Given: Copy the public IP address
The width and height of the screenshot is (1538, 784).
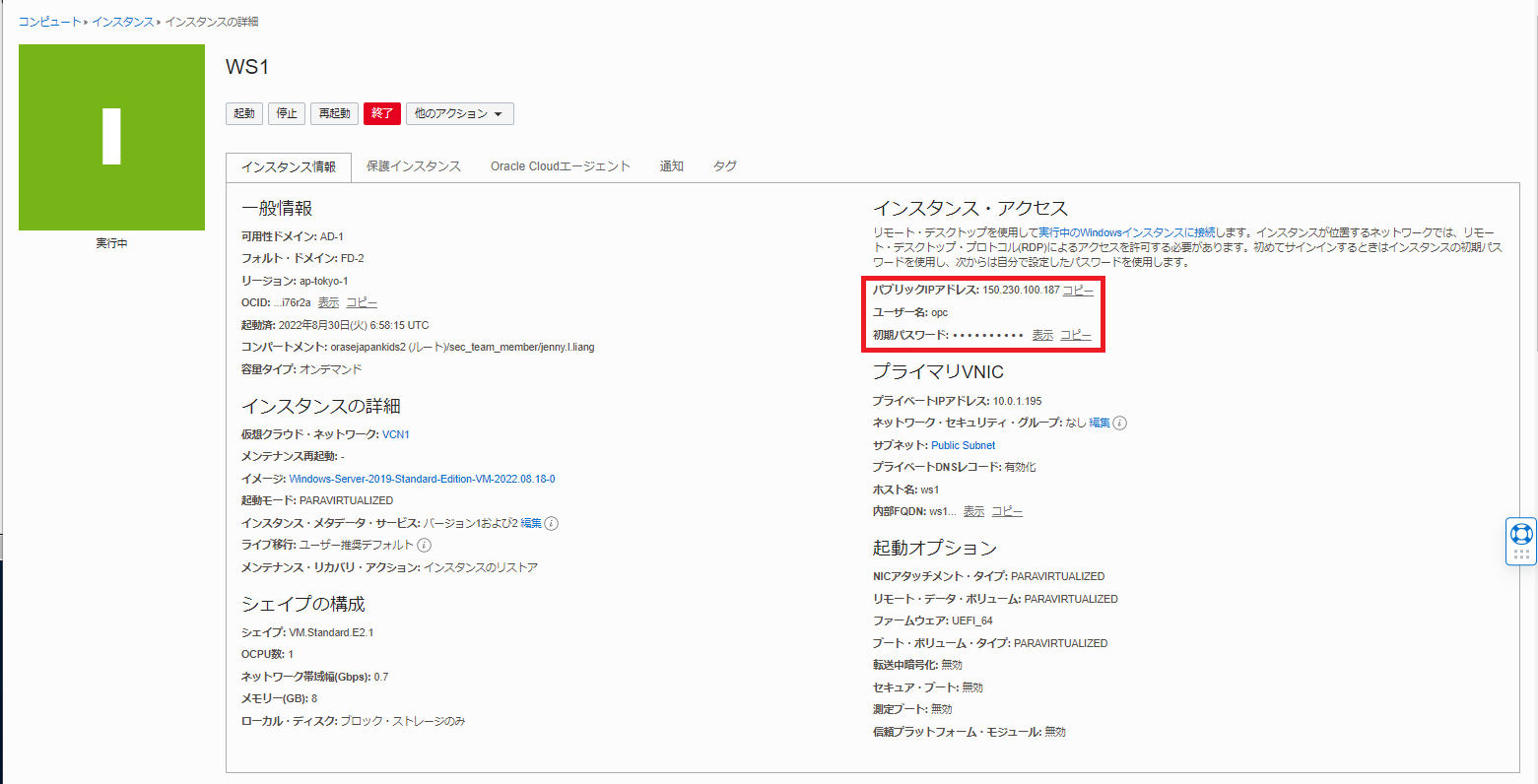Looking at the screenshot, I should pos(1077,291).
